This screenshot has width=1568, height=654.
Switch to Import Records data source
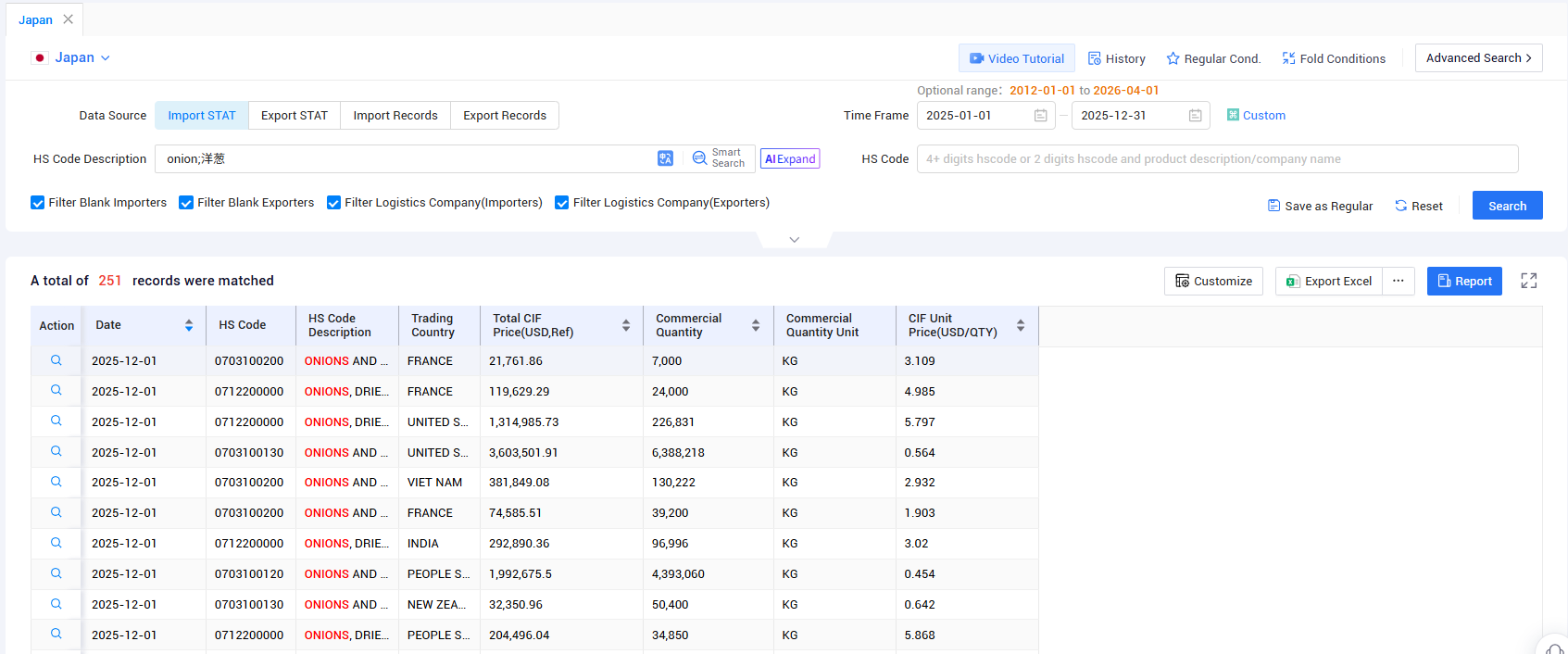(395, 116)
